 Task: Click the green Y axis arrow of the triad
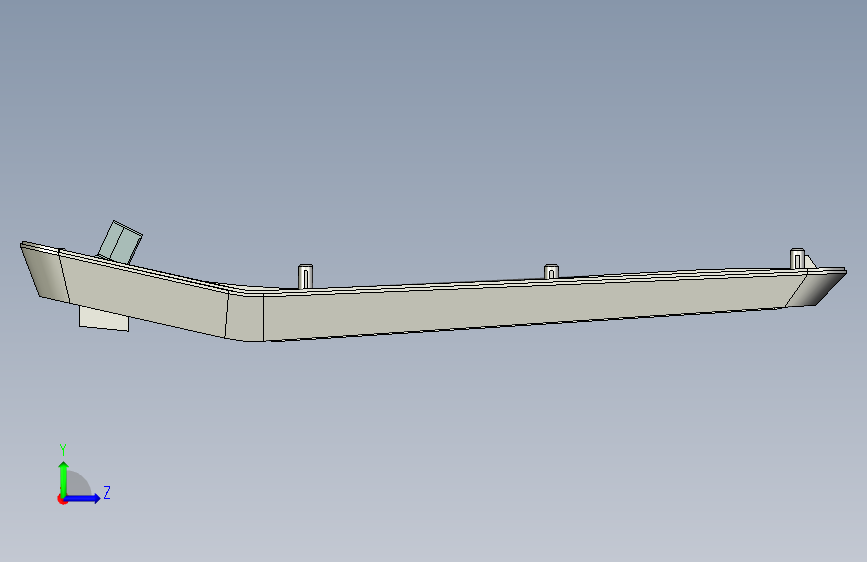[64, 478]
